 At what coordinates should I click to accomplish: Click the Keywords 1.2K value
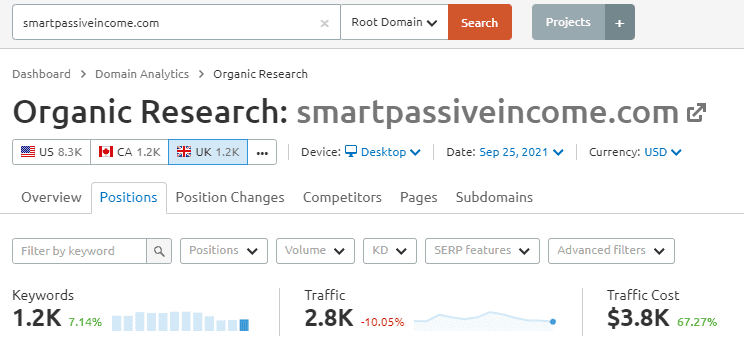(37, 318)
